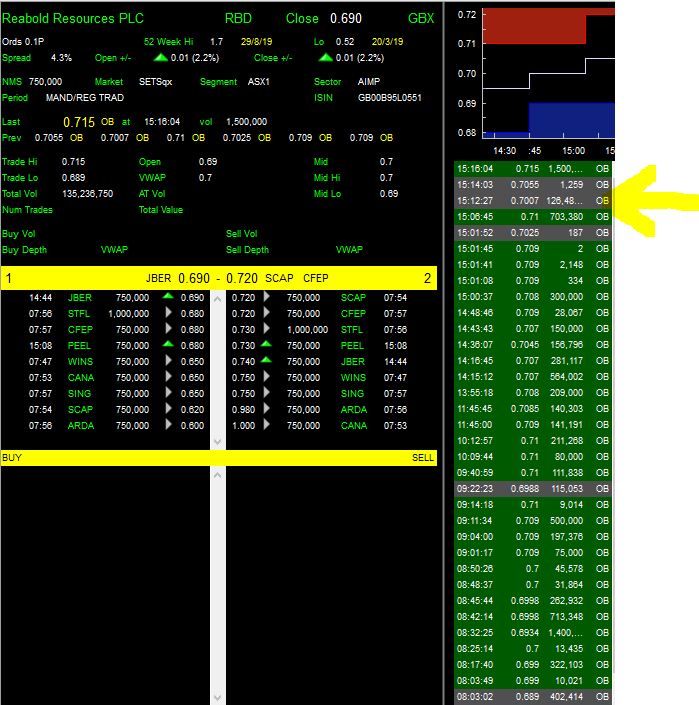Click the BUY label on yellow bar
The width and height of the screenshot is (699, 705).
(12, 458)
